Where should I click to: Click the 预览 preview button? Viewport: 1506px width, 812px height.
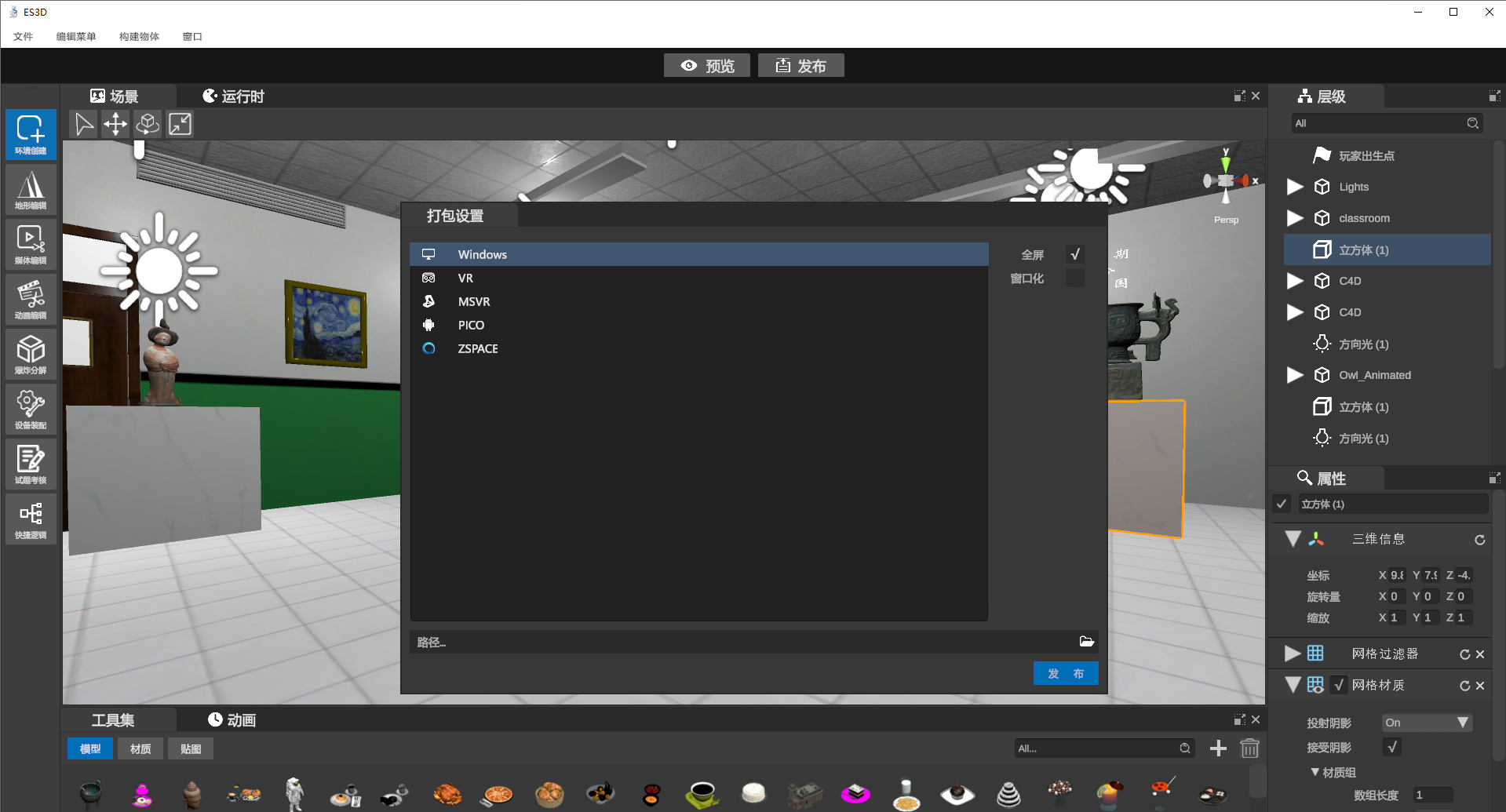coord(707,66)
